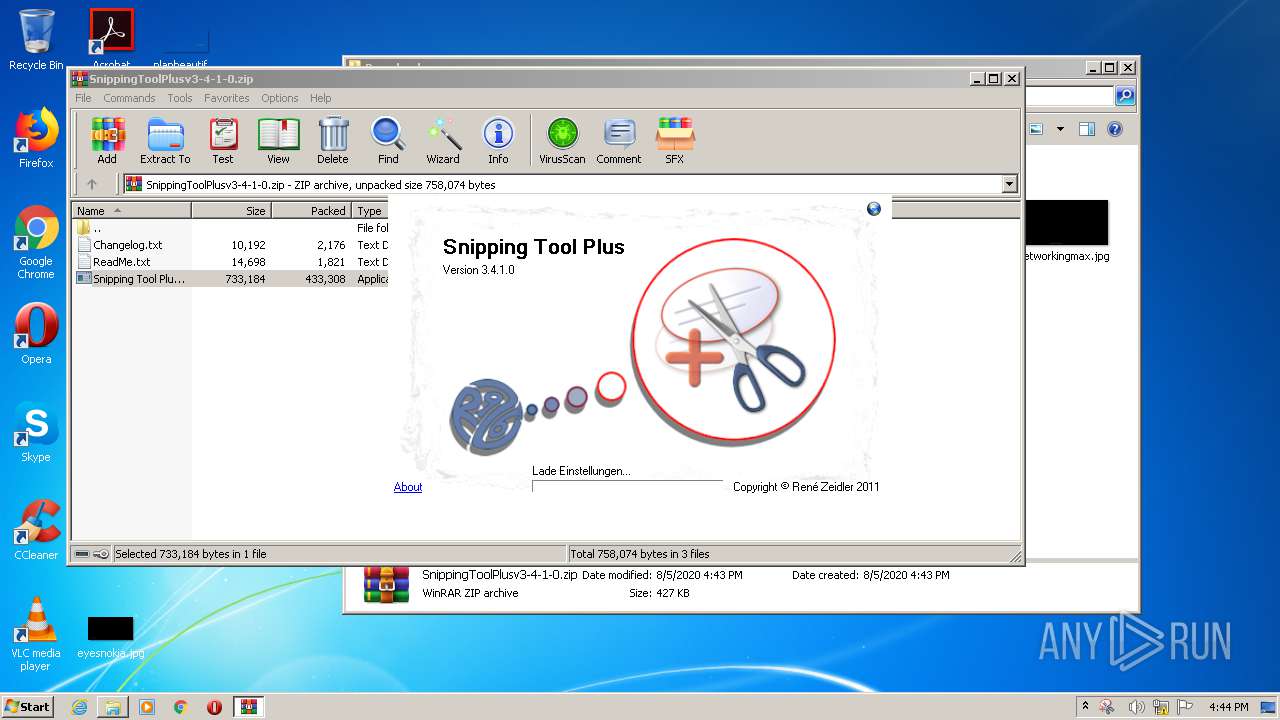
Task: Go up one folder level arrow
Action: coord(92,184)
